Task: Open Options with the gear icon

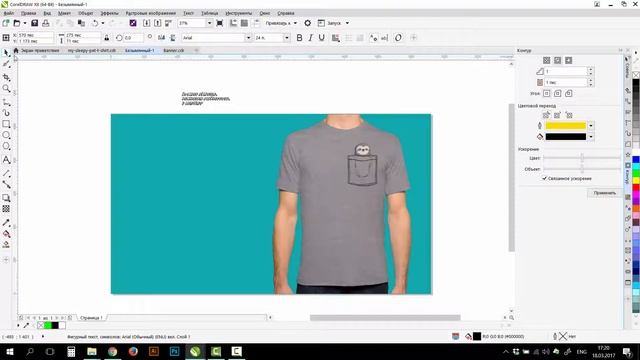Action: click(308, 23)
